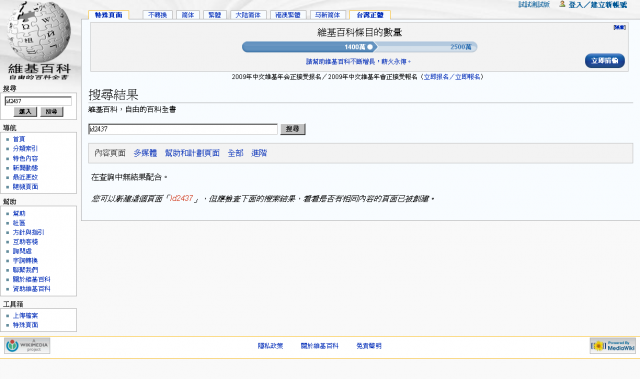This screenshot has height=379, width=640.
Task: Switch to the 简体 variant tab
Action: tap(188, 15)
